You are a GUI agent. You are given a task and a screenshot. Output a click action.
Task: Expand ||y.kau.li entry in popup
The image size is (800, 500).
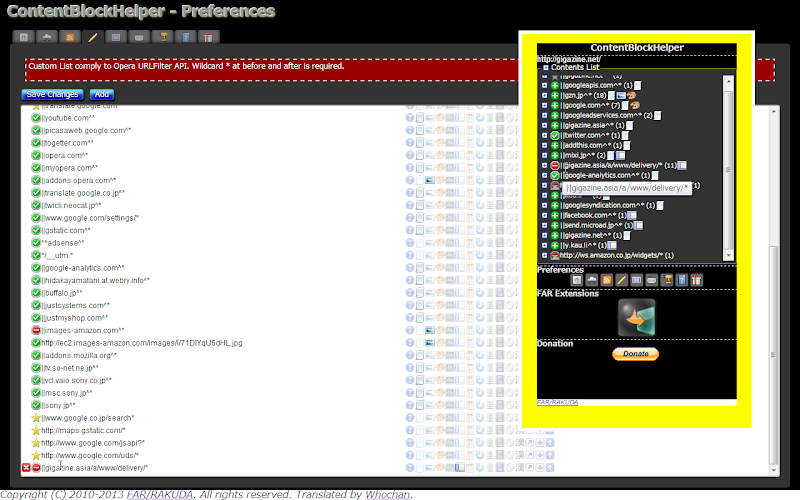544,245
